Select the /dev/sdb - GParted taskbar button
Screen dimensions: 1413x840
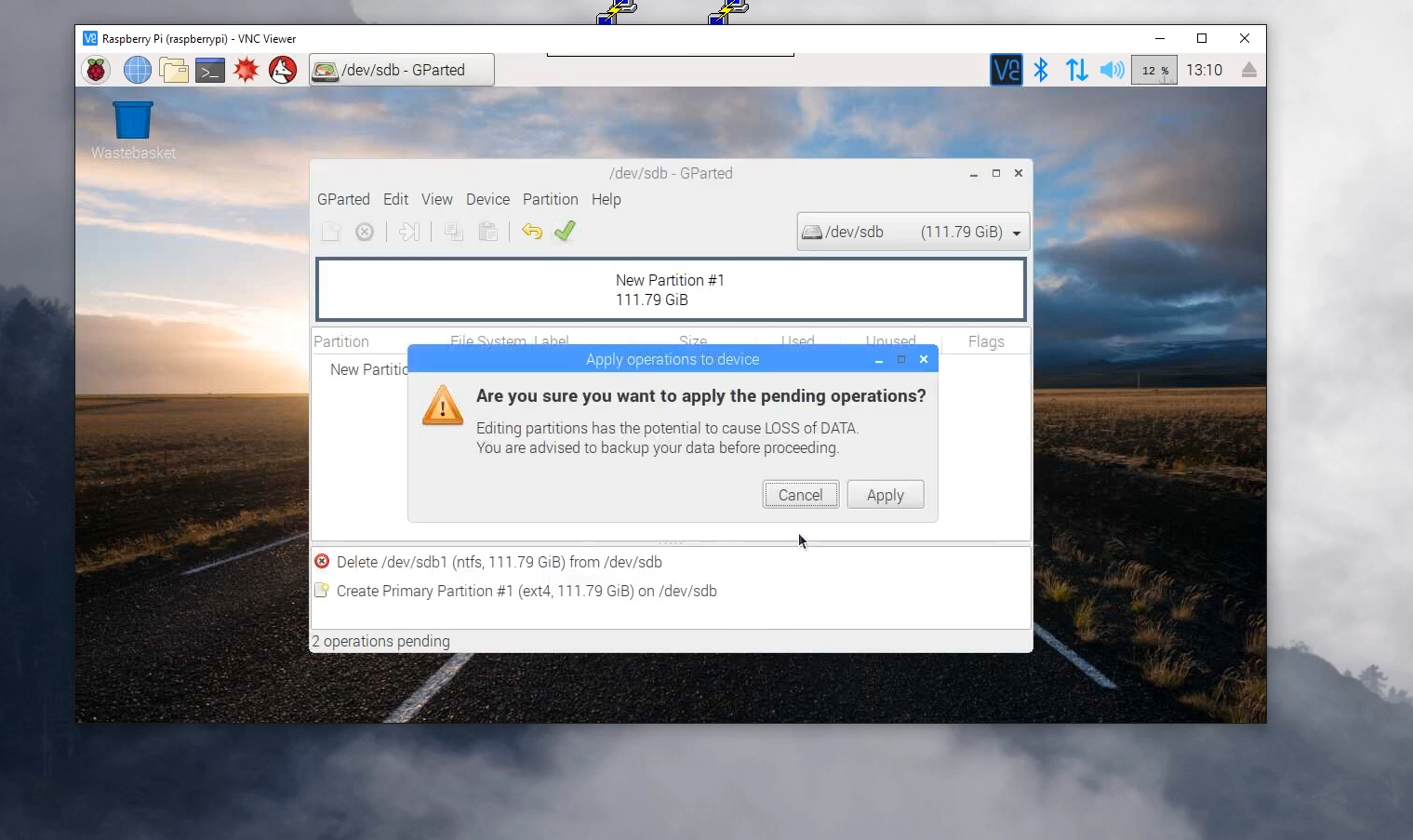pyautogui.click(x=402, y=70)
